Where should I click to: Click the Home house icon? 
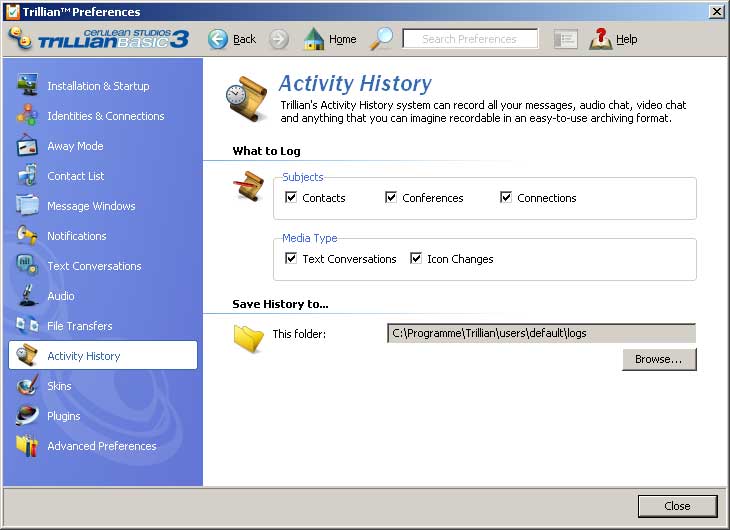pyautogui.click(x=314, y=39)
